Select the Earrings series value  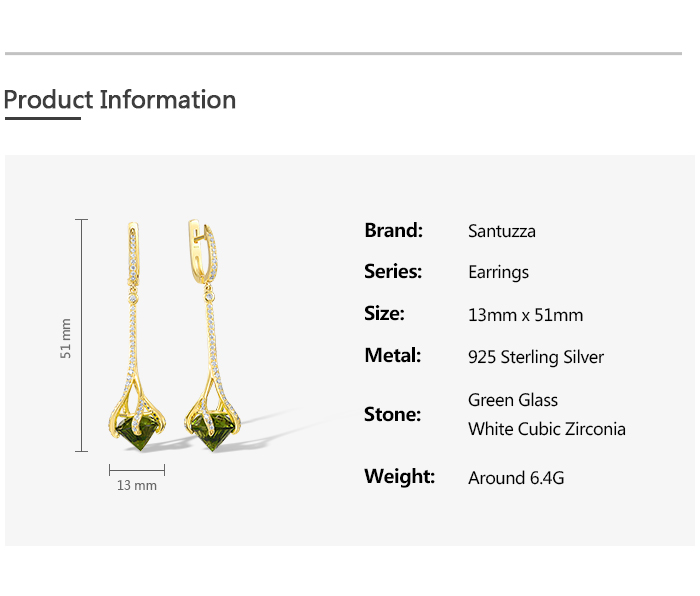click(498, 272)
